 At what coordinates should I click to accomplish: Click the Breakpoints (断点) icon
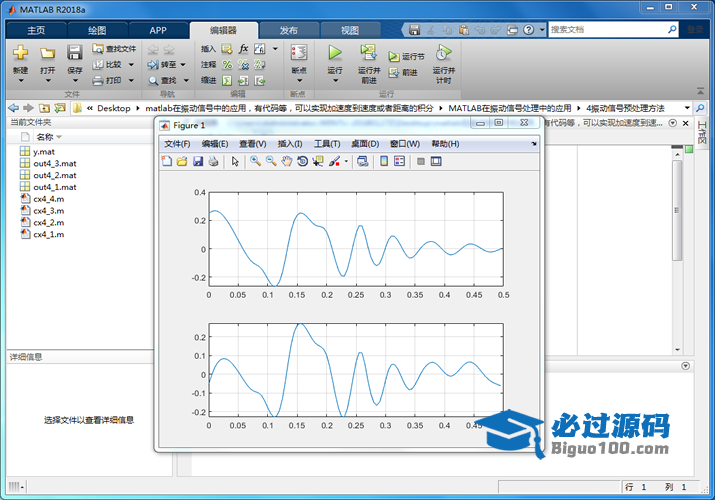[x=299, y=52]
